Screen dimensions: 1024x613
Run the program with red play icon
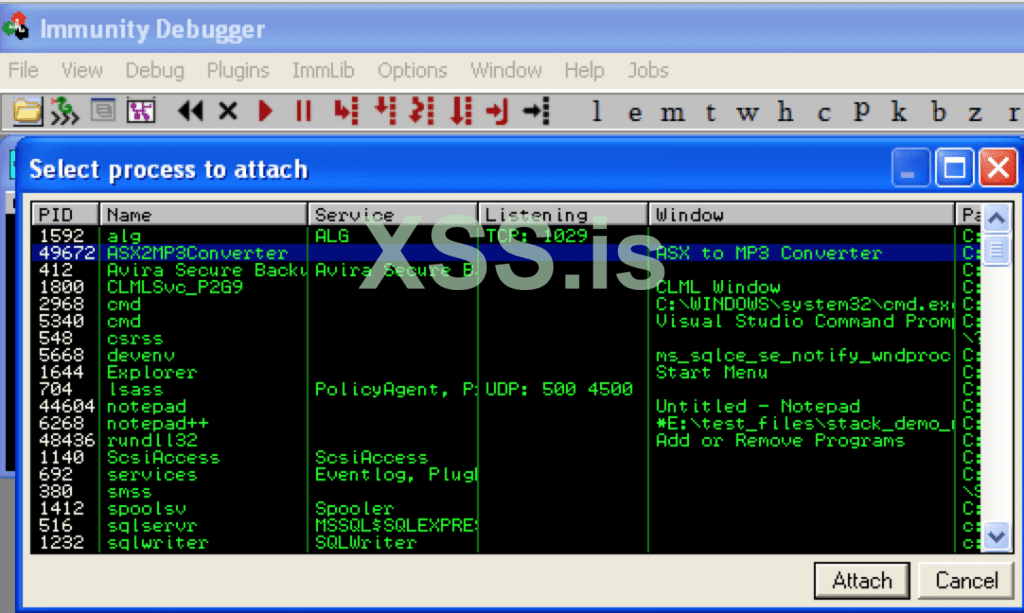265,112
